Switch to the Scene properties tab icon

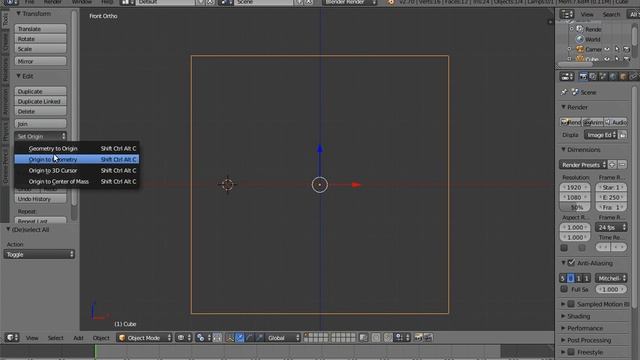click(x=603, y=76)
